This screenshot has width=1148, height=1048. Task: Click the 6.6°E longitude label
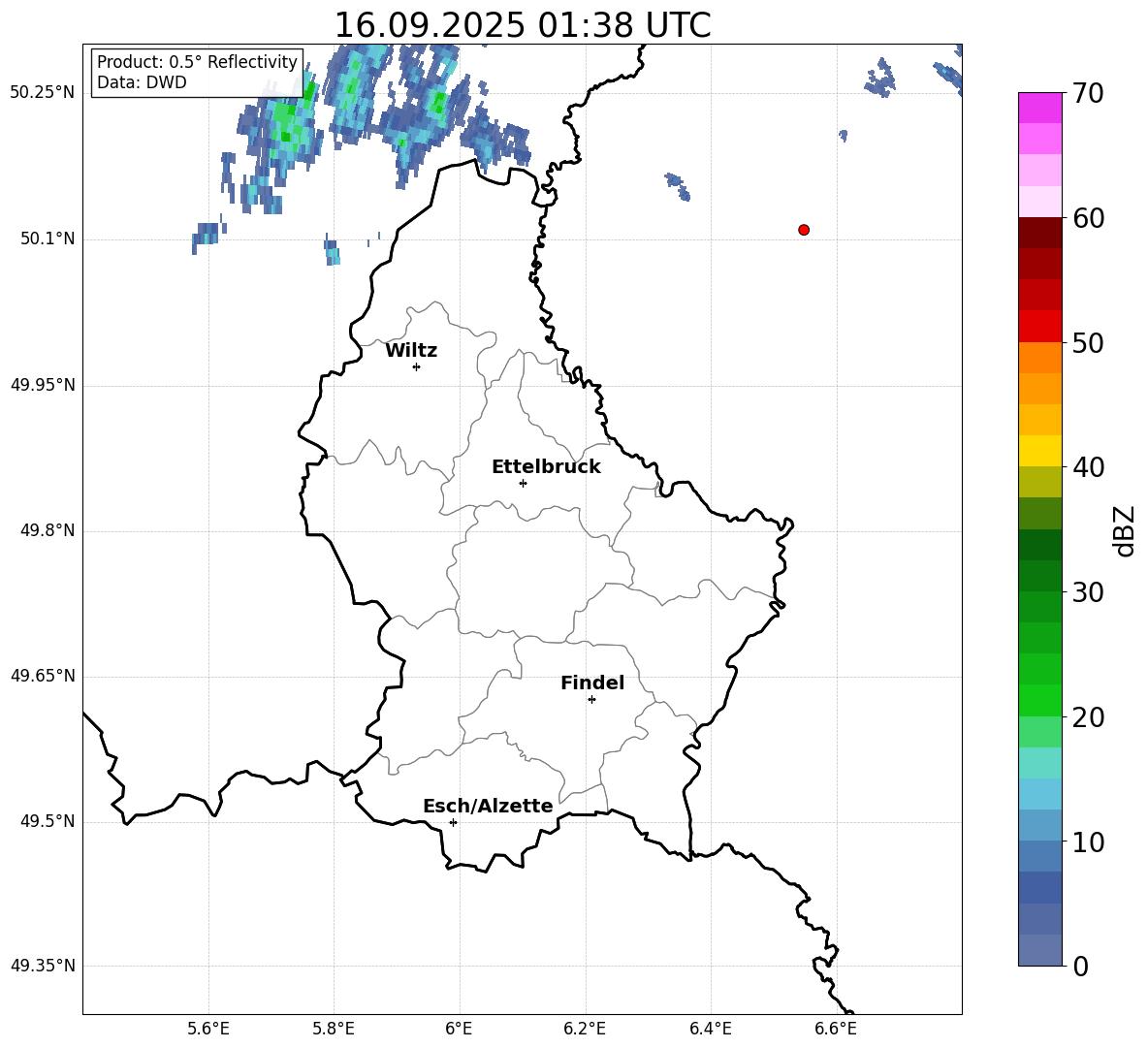coord(836,1029)
